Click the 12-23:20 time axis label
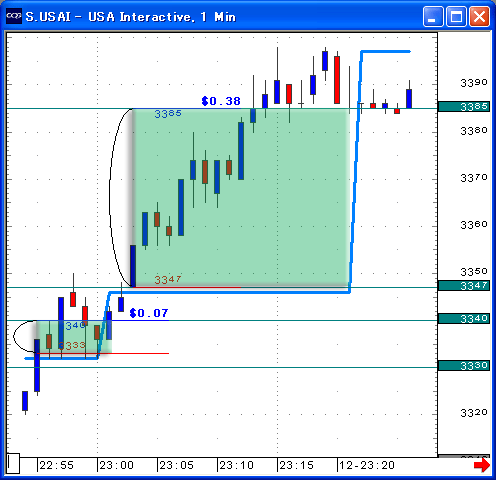The image size is (496, 480). [x=367, y=465]
